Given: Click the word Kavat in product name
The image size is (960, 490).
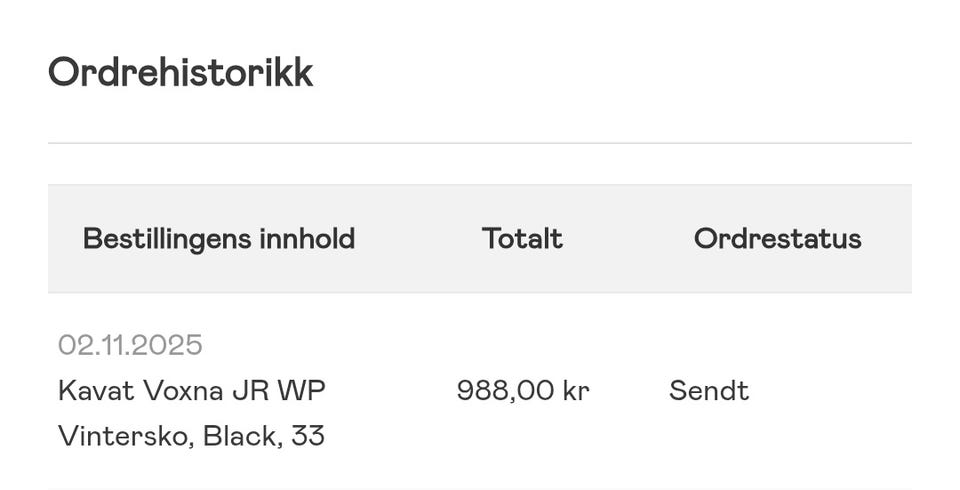Looking at the screenshot, I should coord(86,391).
